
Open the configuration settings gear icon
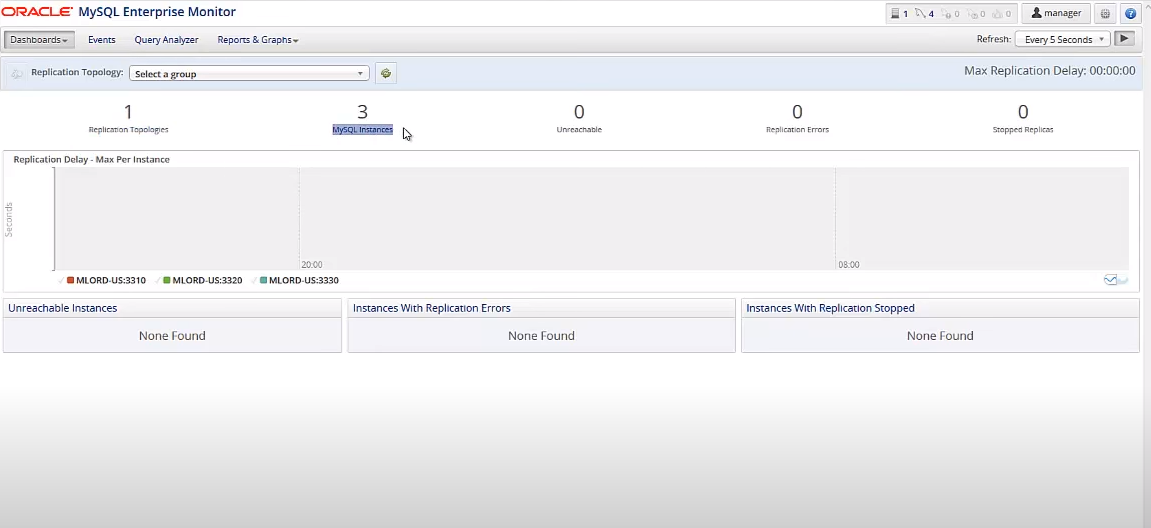pyautogui.click(x=1105, y=13)
